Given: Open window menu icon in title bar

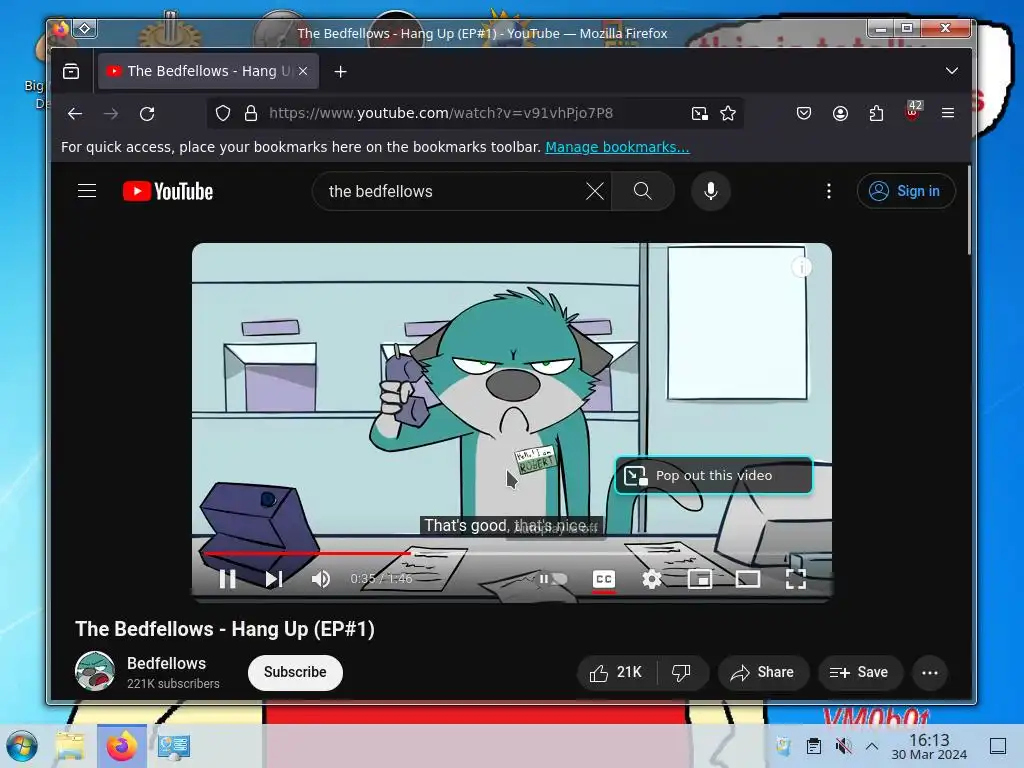Looking at the screenshot, I should click(85, 28).
